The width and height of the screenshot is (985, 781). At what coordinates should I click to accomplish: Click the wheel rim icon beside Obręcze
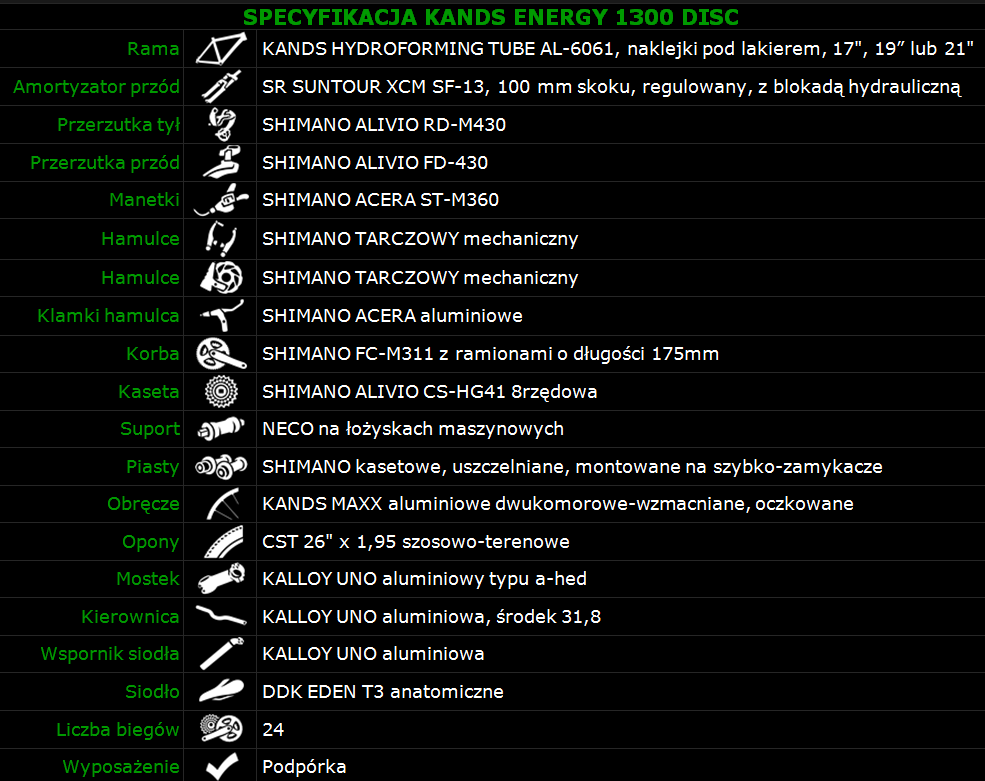point(223,503)
